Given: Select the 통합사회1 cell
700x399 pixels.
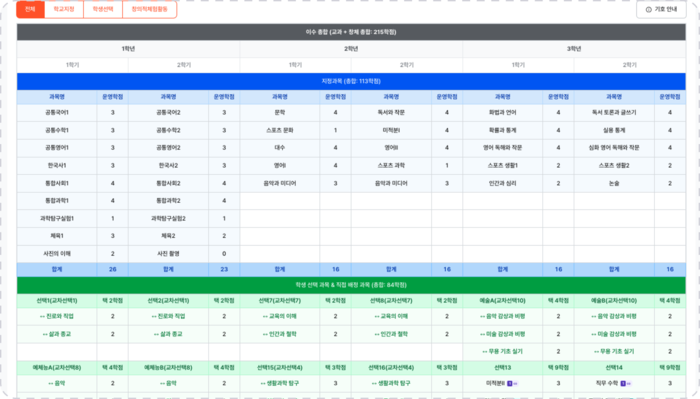Looking at the screenshot, I should 57,183.
